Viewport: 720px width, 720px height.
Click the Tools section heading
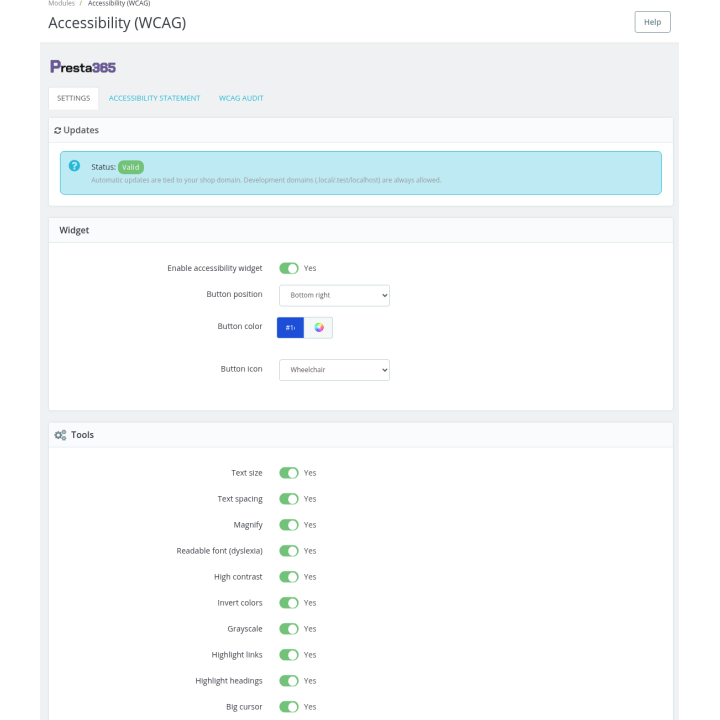pos(82,435)
